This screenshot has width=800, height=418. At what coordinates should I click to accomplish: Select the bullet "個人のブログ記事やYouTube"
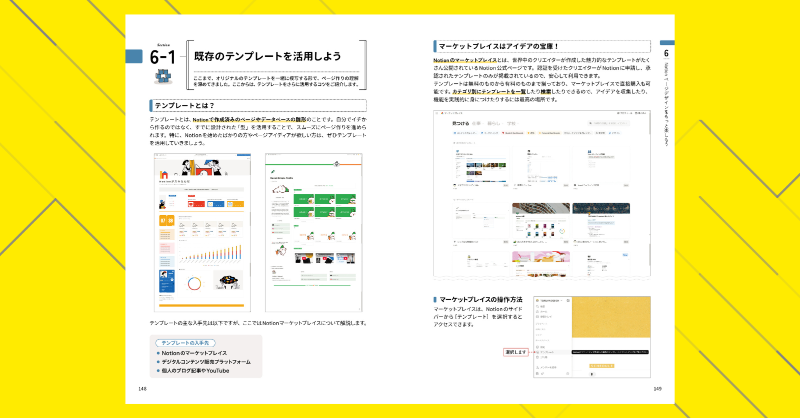[x=195, y=371]
